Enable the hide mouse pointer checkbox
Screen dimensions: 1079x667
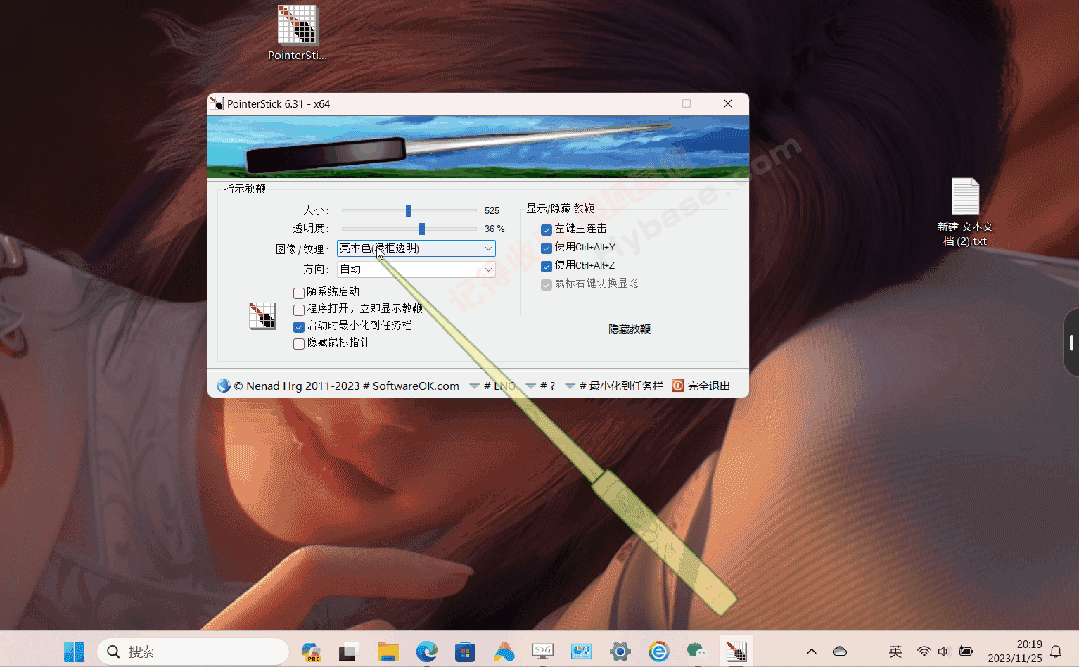[299, 343]
